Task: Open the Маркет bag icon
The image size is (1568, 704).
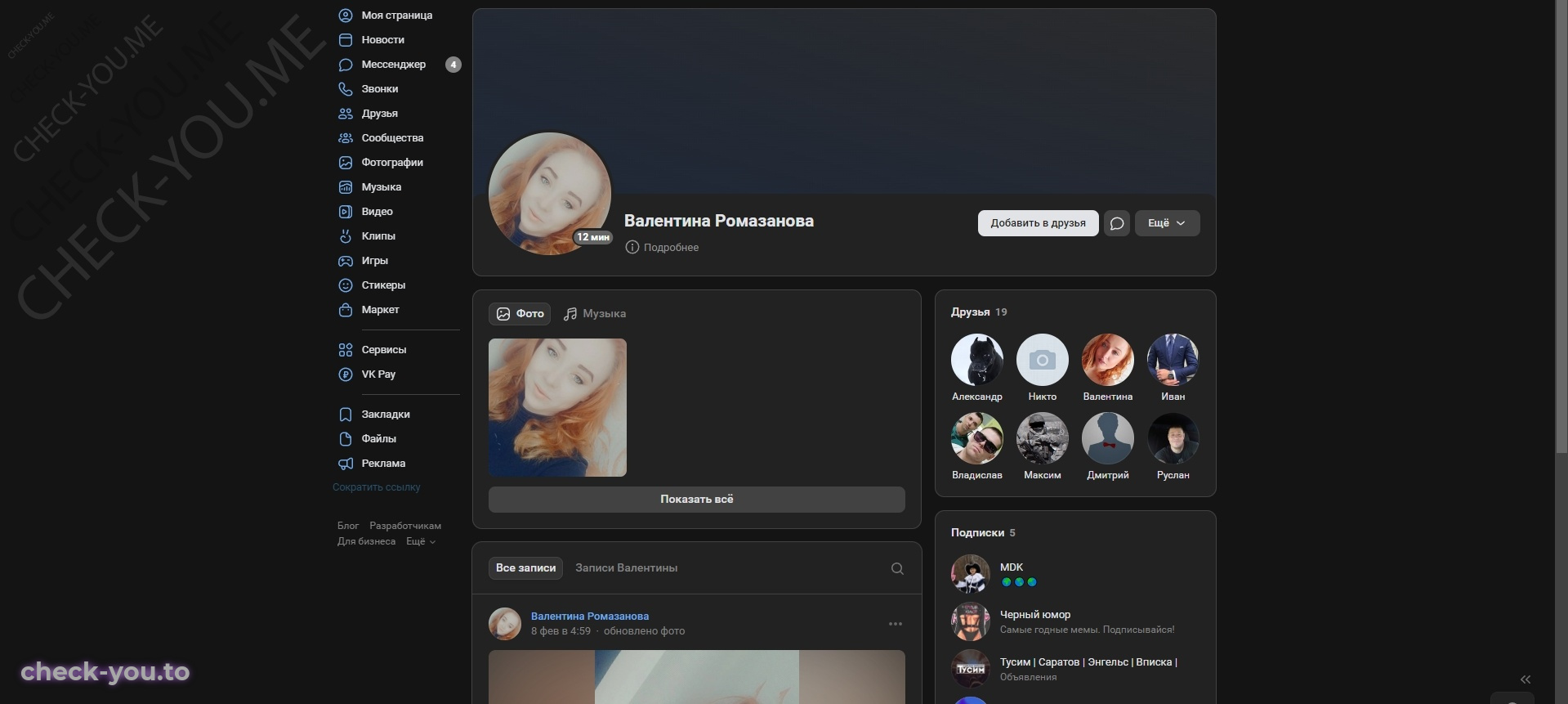Action: 346,310
